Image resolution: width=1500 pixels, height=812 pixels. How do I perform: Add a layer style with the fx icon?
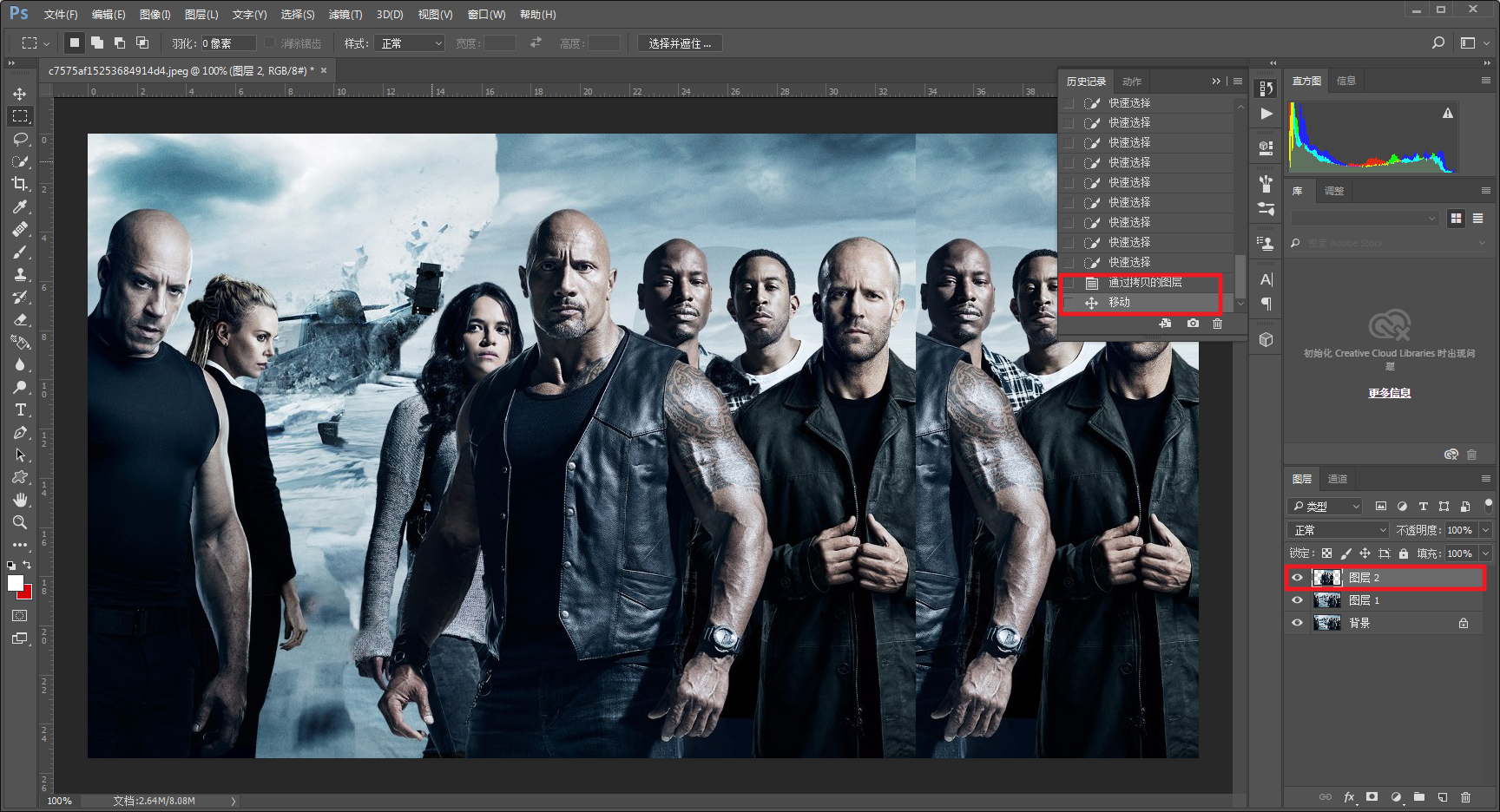pyautogui.click(x=1349, y=796)
